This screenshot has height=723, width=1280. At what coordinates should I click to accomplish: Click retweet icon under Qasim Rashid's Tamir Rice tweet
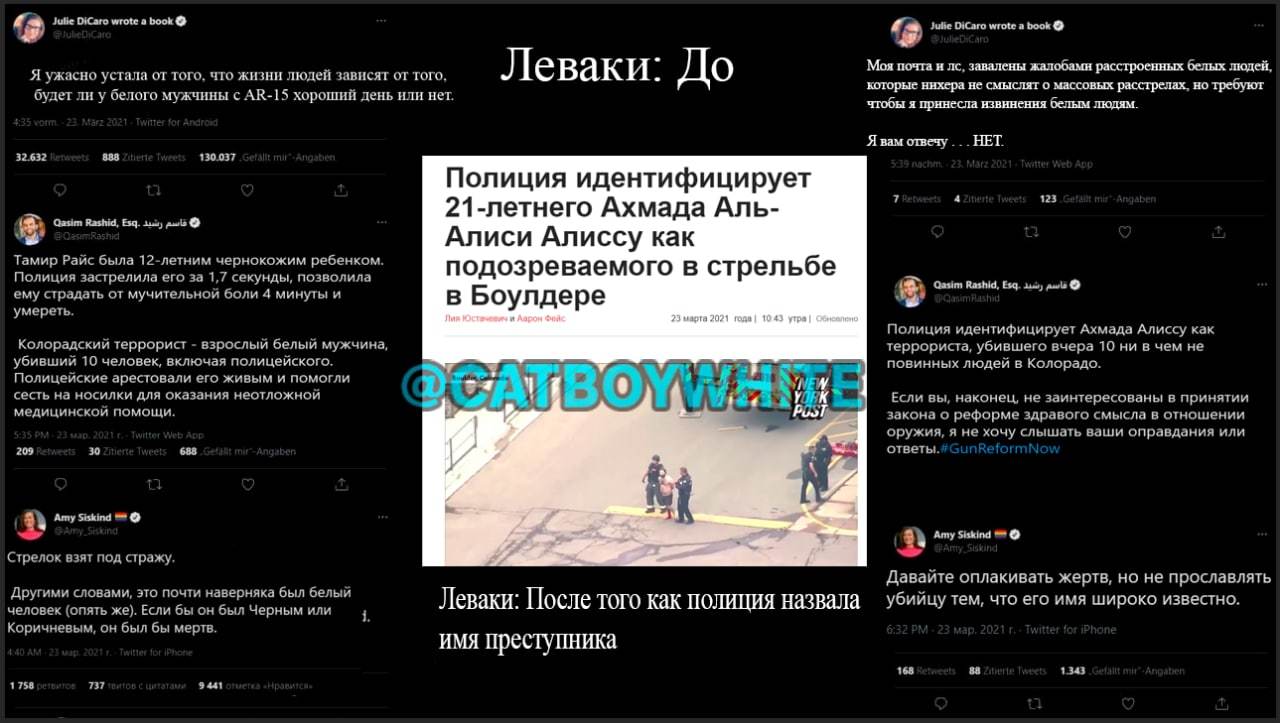pos(153,484)
